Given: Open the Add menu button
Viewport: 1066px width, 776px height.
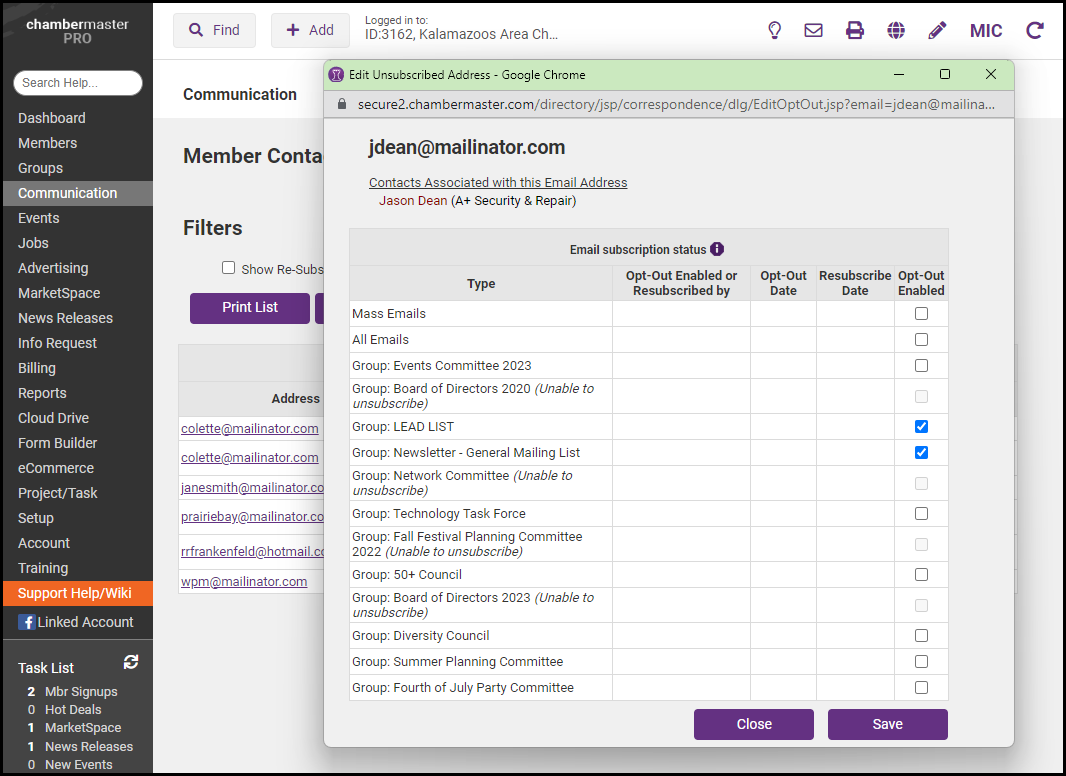Looking at the screenshot, I should (310, 31).
